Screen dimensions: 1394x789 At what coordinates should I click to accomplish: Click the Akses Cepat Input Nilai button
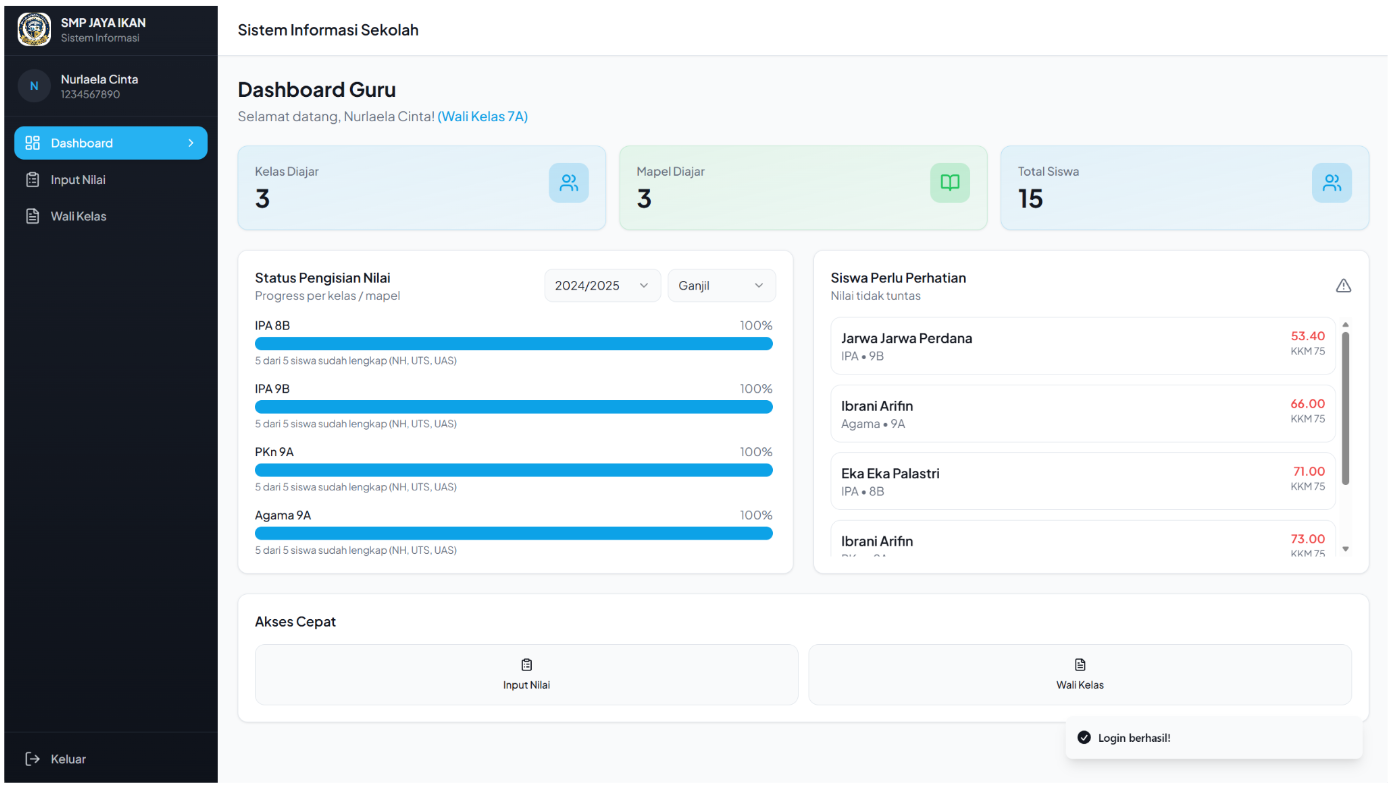527,675
